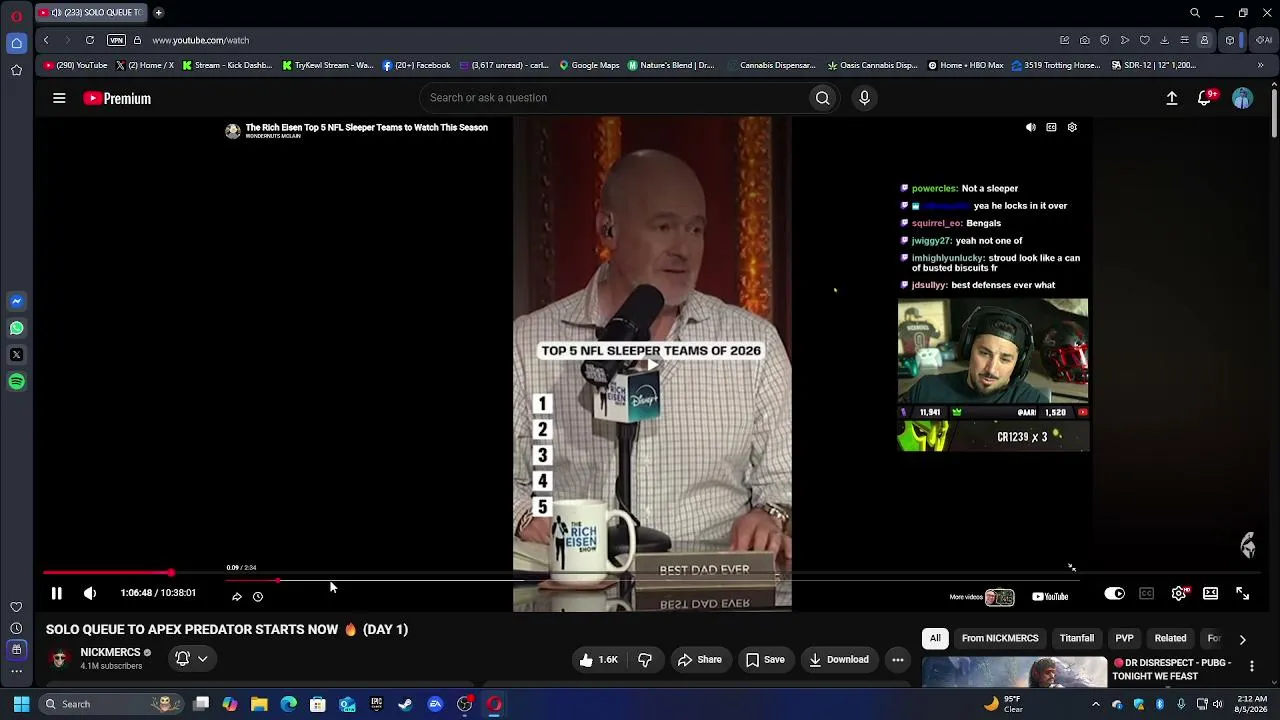Reload the current page
Screen dimensions: 1280x720
(90, 40)
